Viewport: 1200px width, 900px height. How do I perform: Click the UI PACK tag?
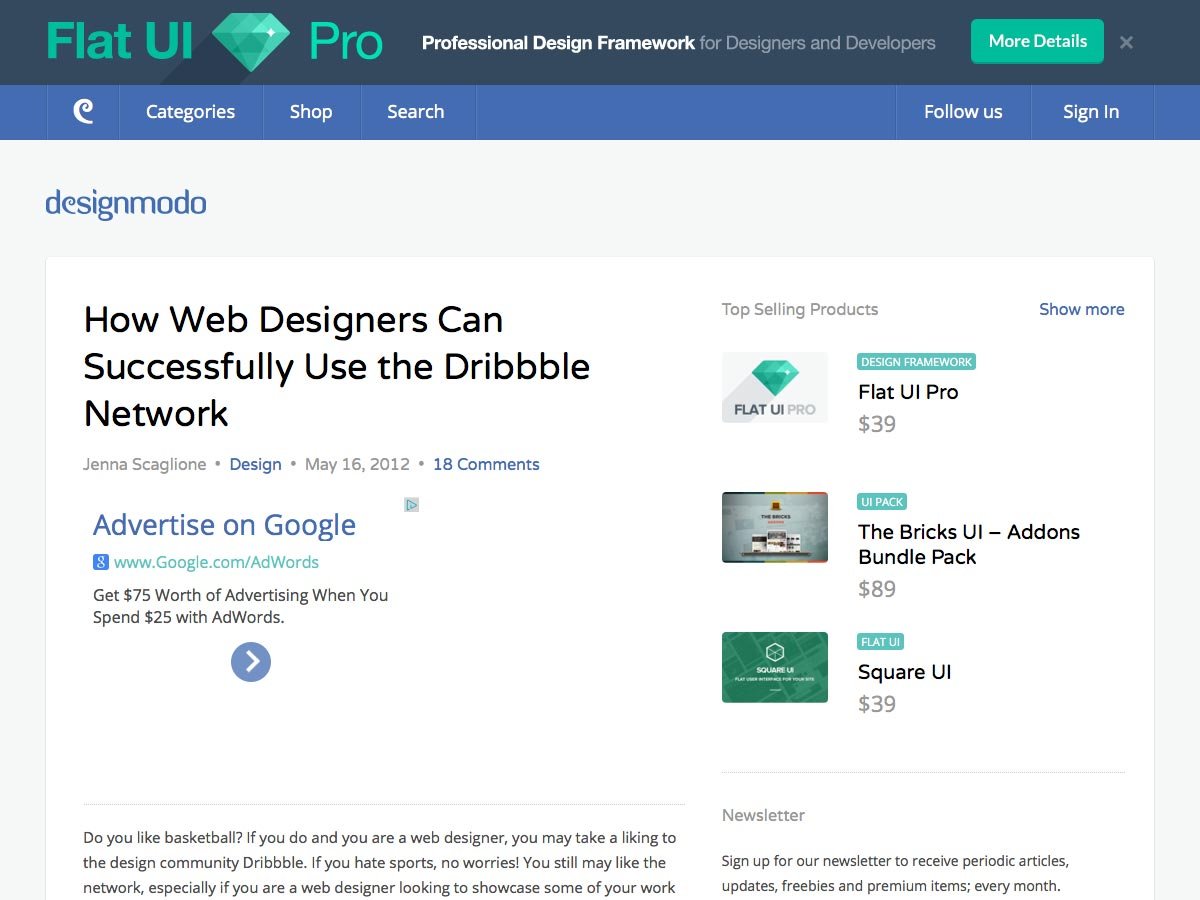coord(882,502)
